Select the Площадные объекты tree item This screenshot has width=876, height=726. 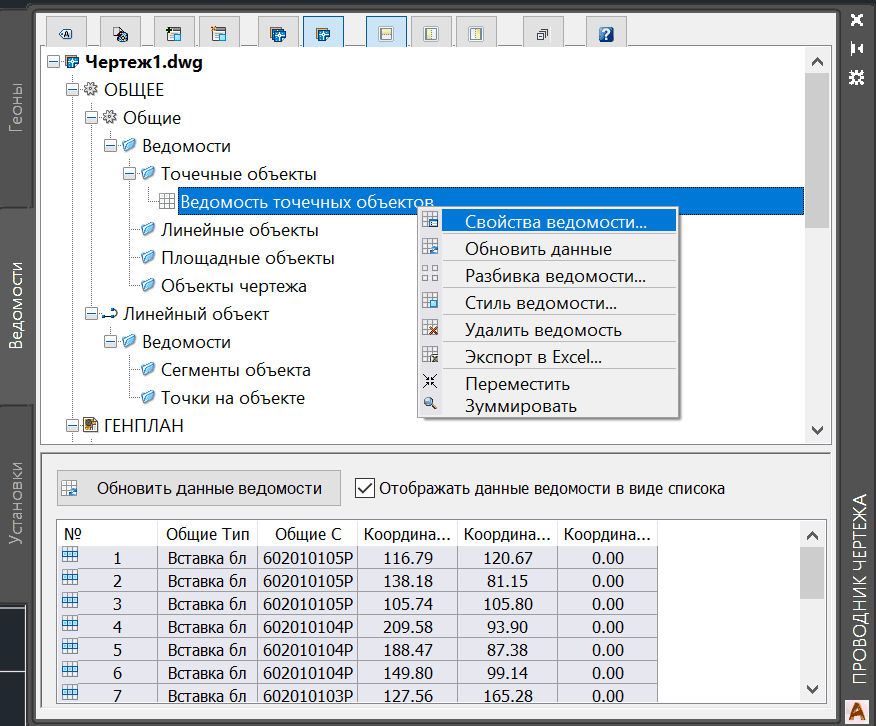247,258
